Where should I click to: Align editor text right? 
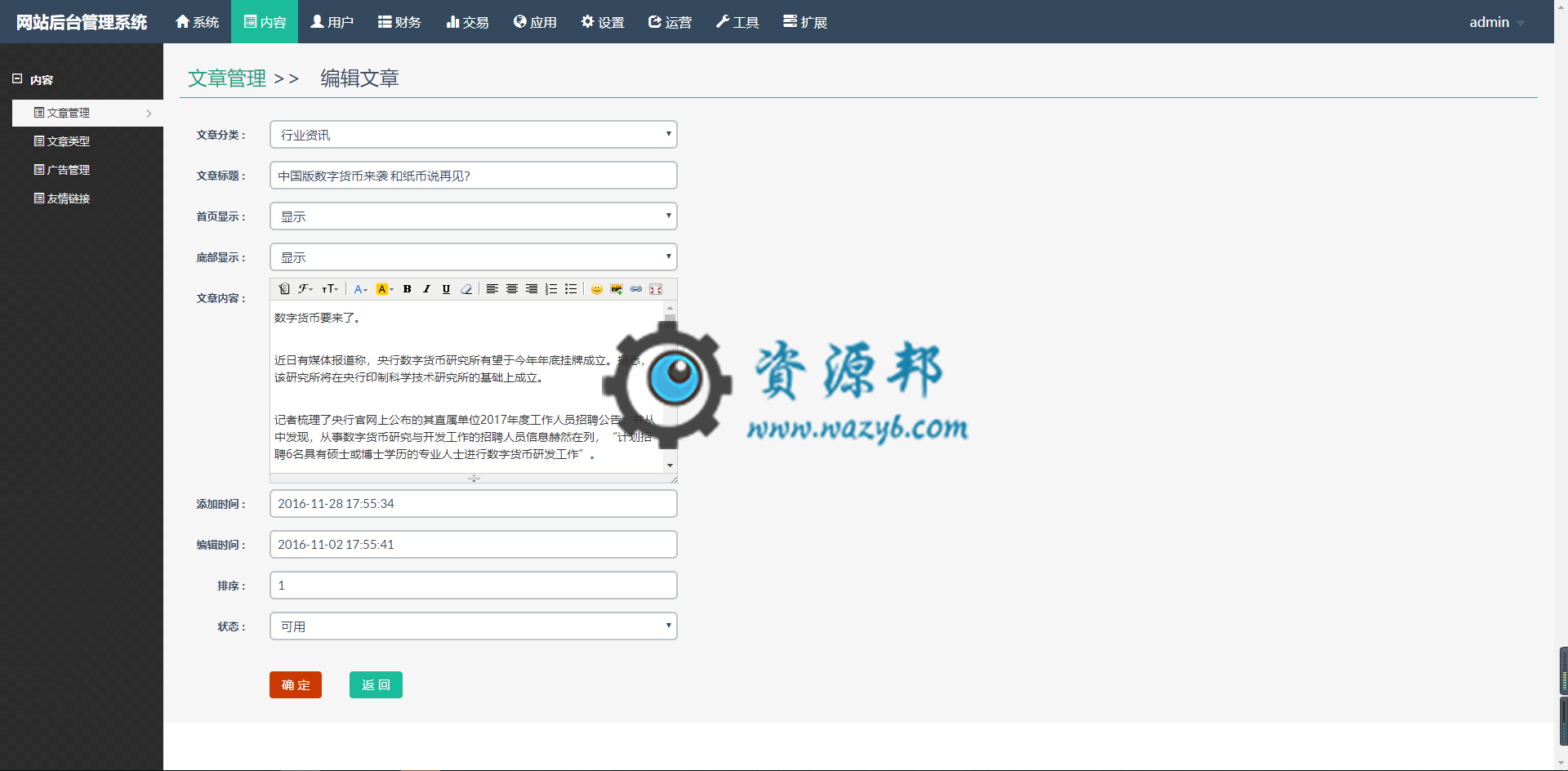(532, 289)
